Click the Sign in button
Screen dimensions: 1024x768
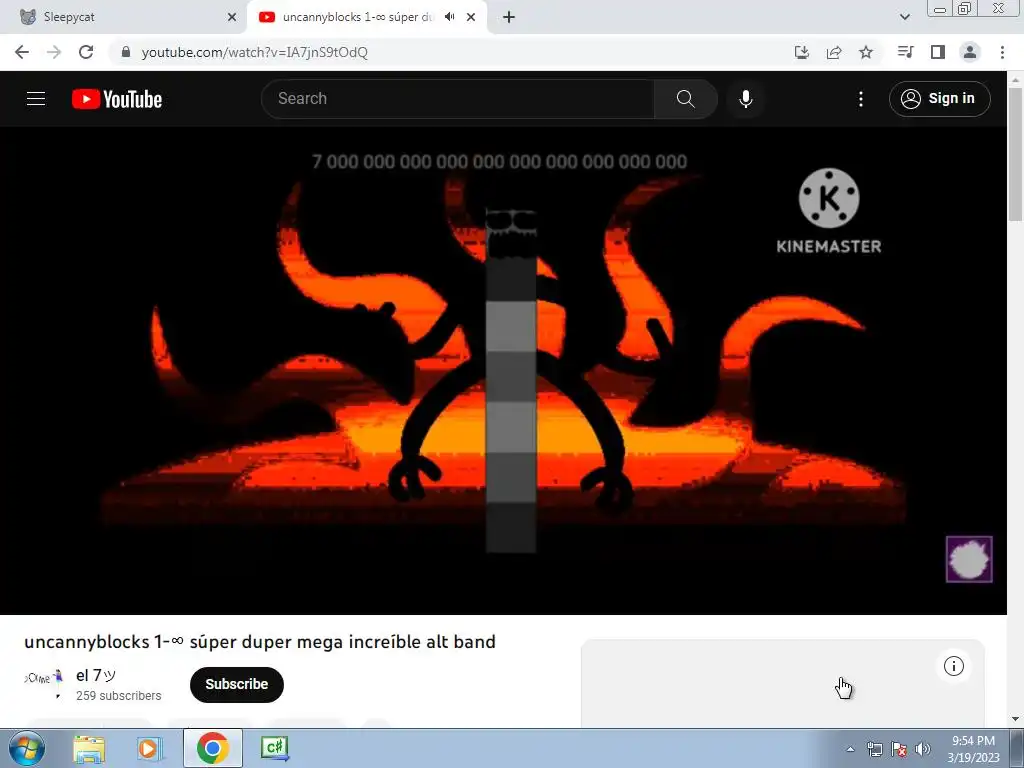[939, 99]
